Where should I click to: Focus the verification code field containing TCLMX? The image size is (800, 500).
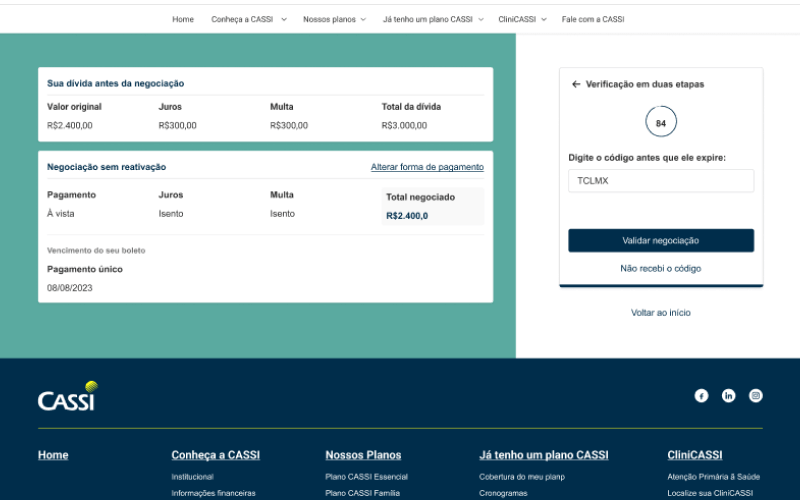[661, 181]
